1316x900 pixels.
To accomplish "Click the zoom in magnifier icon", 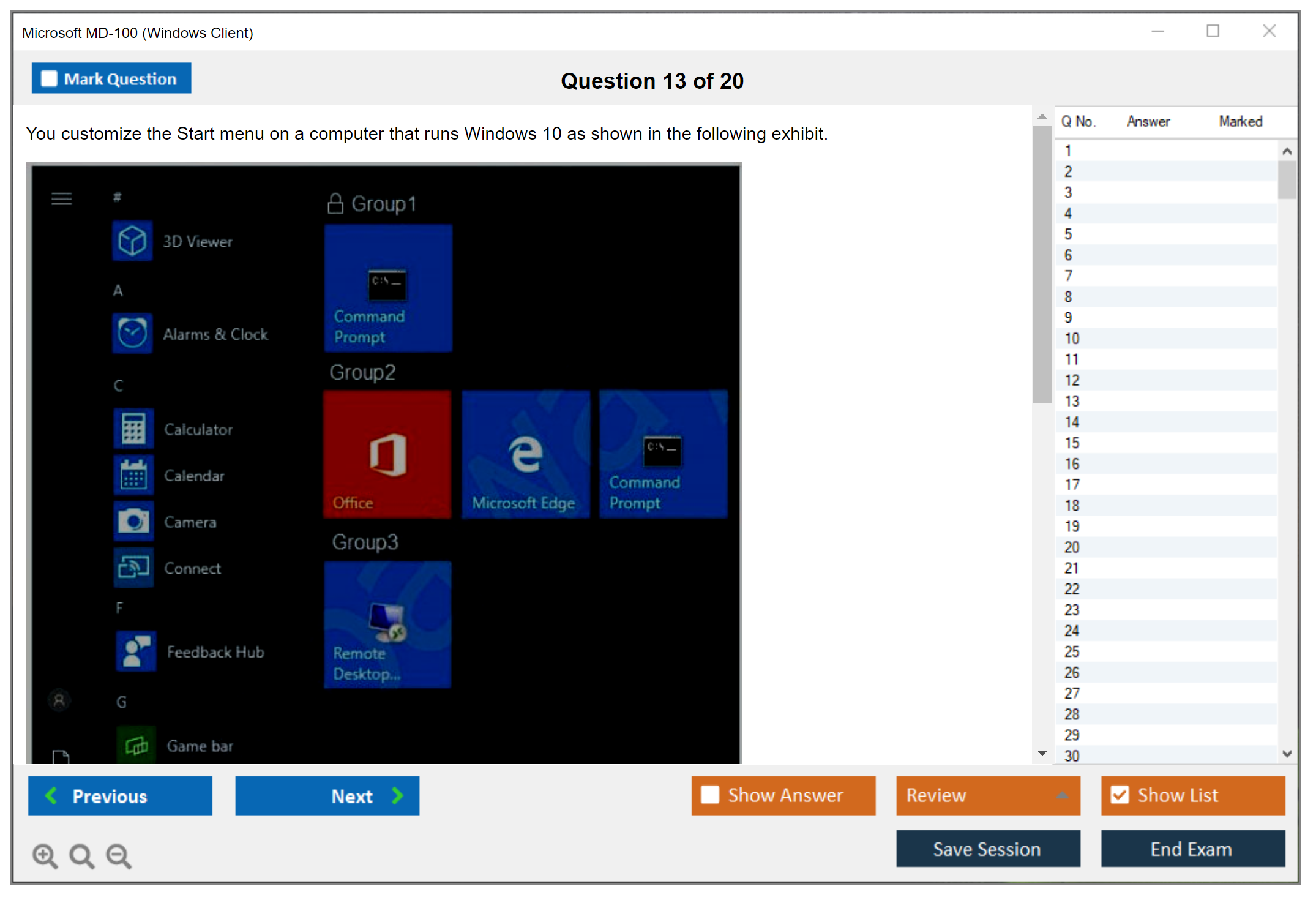I will coord(45,855).
